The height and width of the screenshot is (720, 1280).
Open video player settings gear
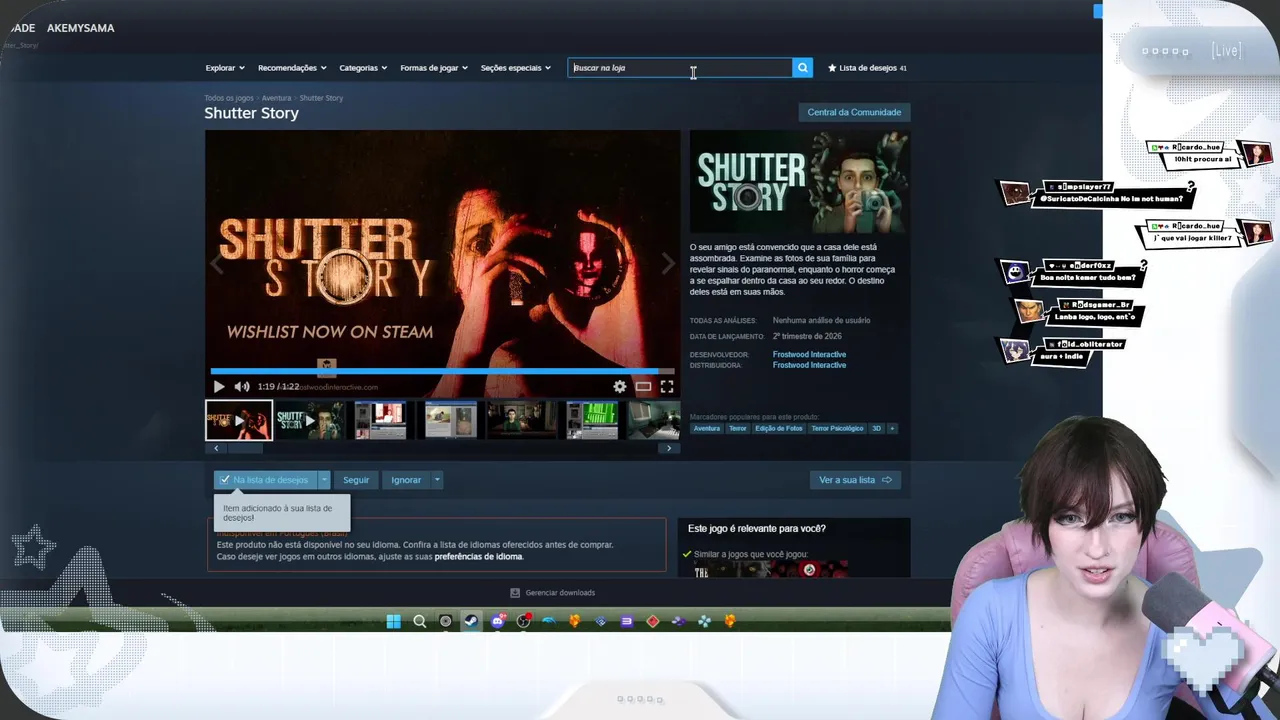pyautogui.click(x=620, y=387)
